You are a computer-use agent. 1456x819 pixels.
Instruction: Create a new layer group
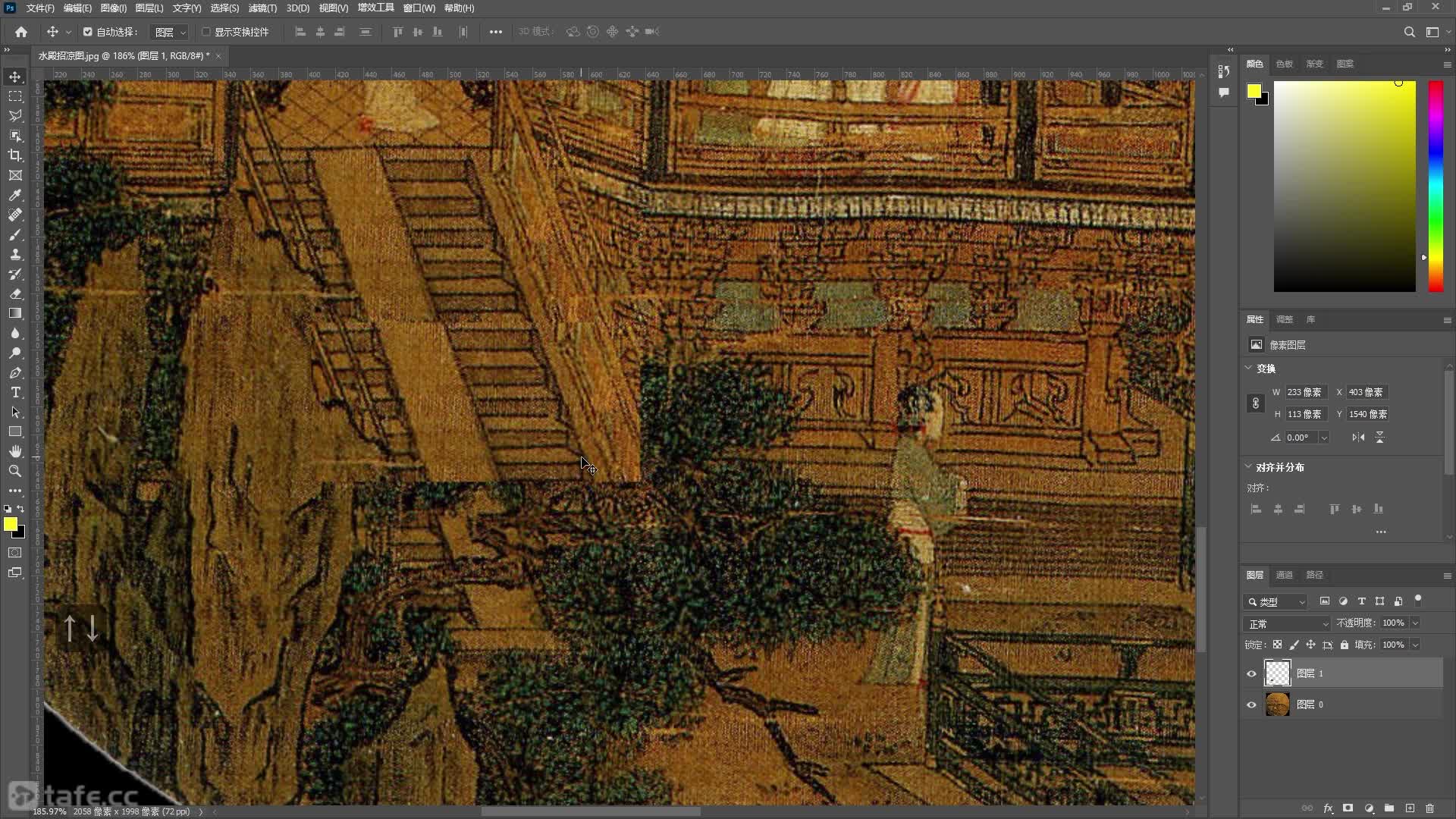tap(1389, 808)
